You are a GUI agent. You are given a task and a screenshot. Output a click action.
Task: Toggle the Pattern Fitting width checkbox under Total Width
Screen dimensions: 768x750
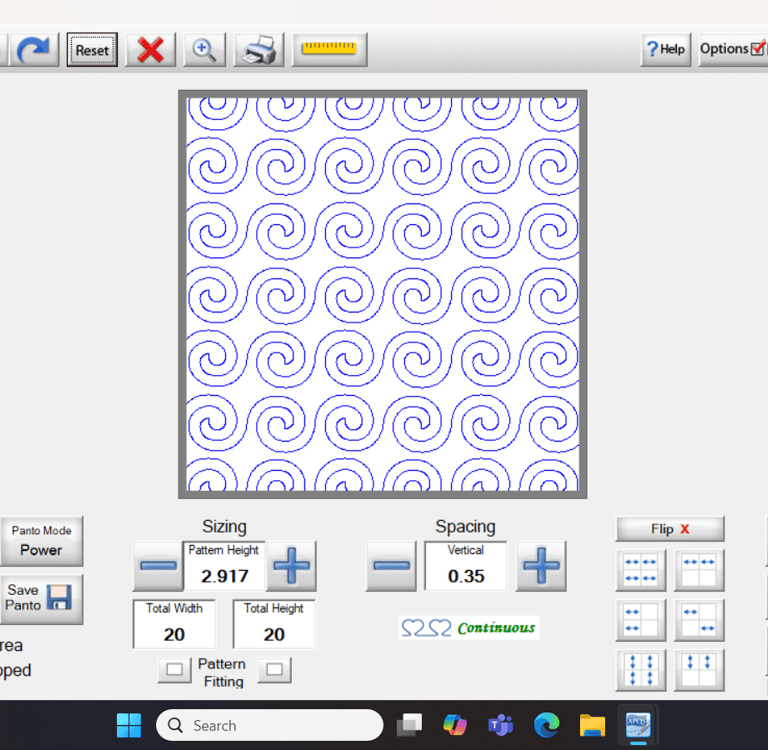174,670
